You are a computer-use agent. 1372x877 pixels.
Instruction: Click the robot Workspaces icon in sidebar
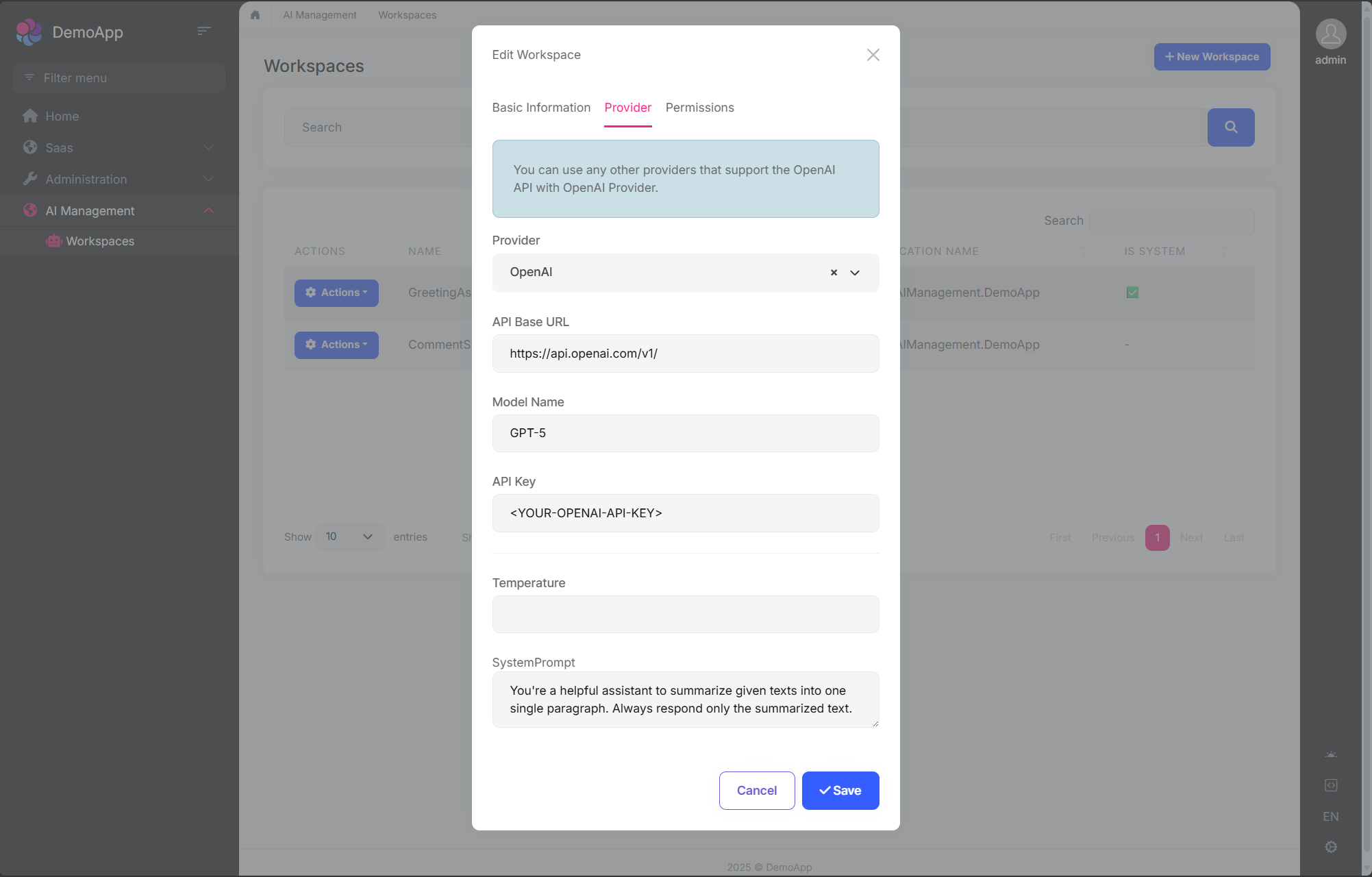pyautogui.click(x=53, y=241)
